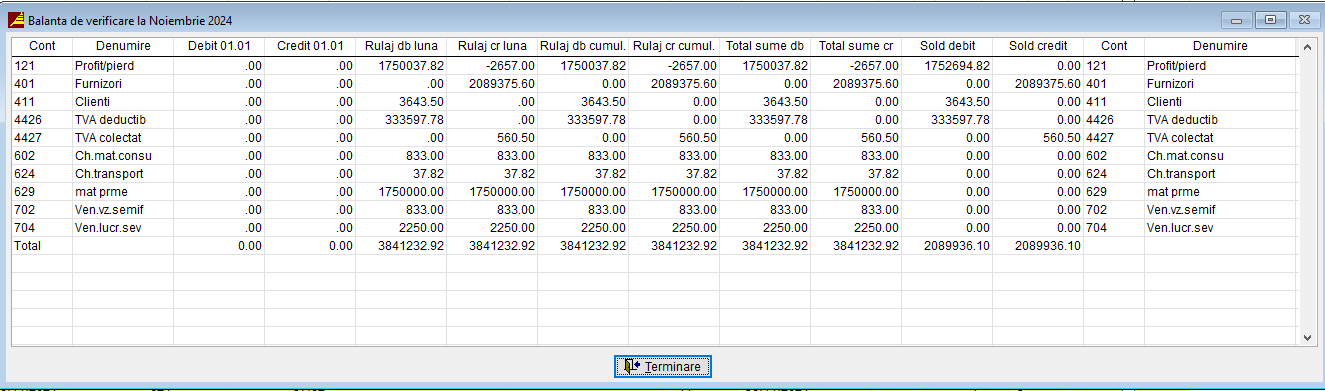Screen dimensions: 1325x391
Task: Click the Total sume cr column header
Action: point(856,46)
